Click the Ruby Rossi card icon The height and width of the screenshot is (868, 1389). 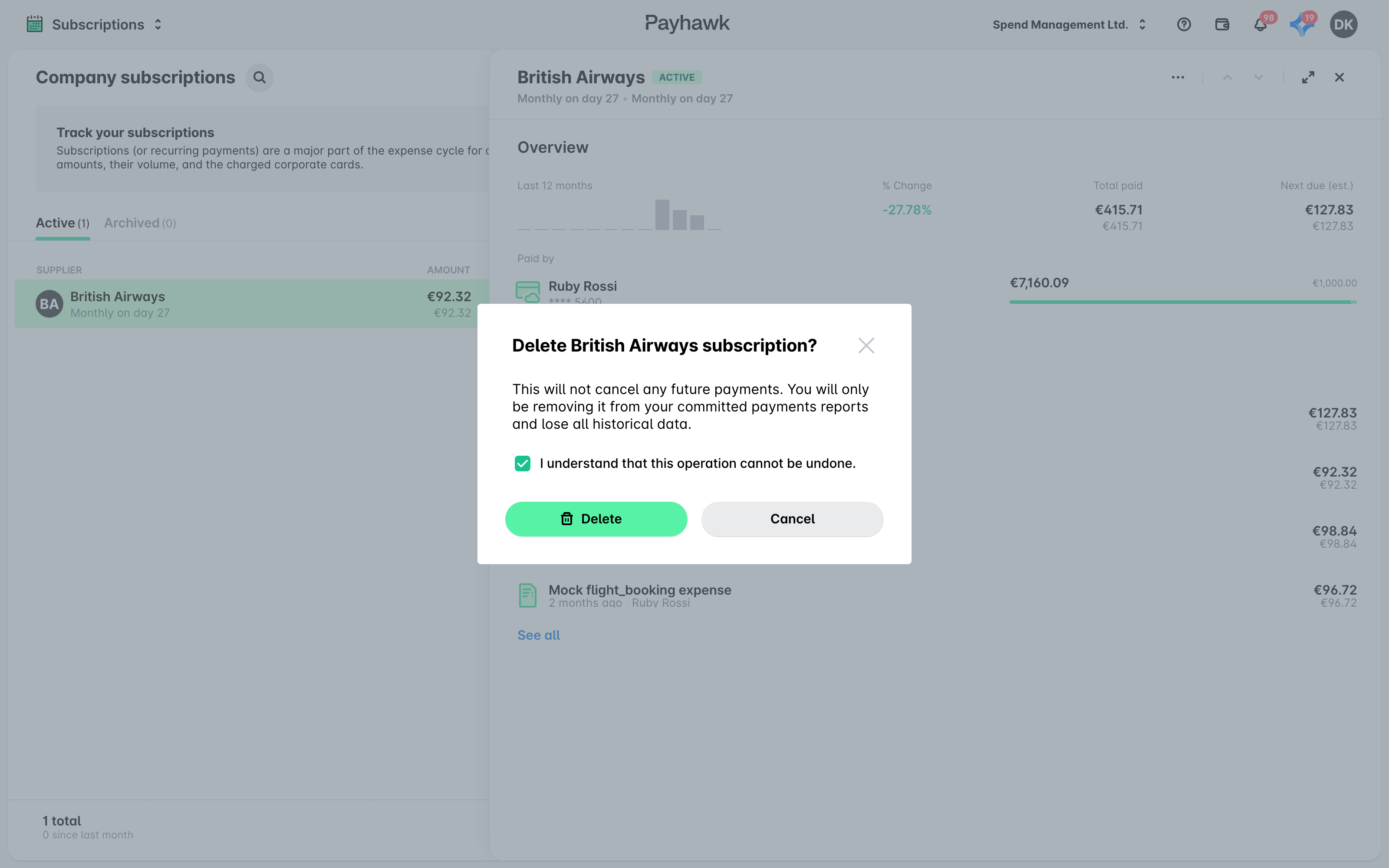(527, 291)
